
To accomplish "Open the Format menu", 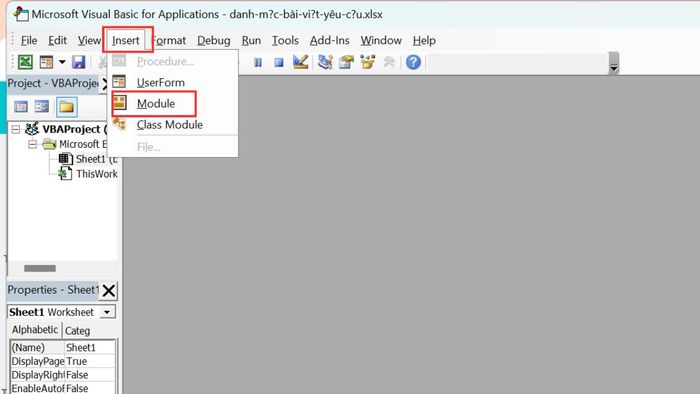I will point(169,40).
